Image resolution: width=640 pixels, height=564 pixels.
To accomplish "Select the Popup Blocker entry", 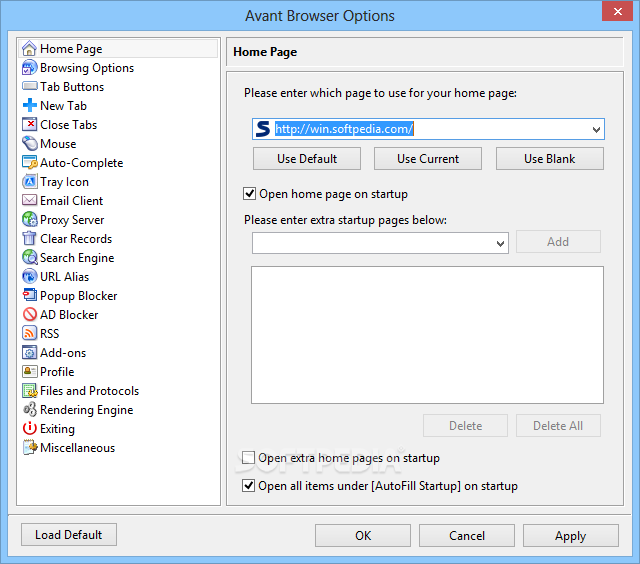I will tap(78, 295).
